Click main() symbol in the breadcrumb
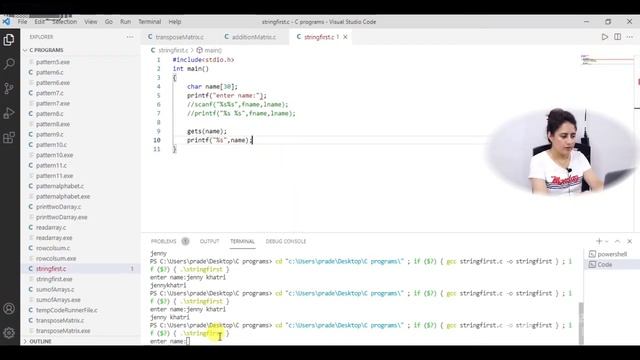 click(x=212, y=50)
